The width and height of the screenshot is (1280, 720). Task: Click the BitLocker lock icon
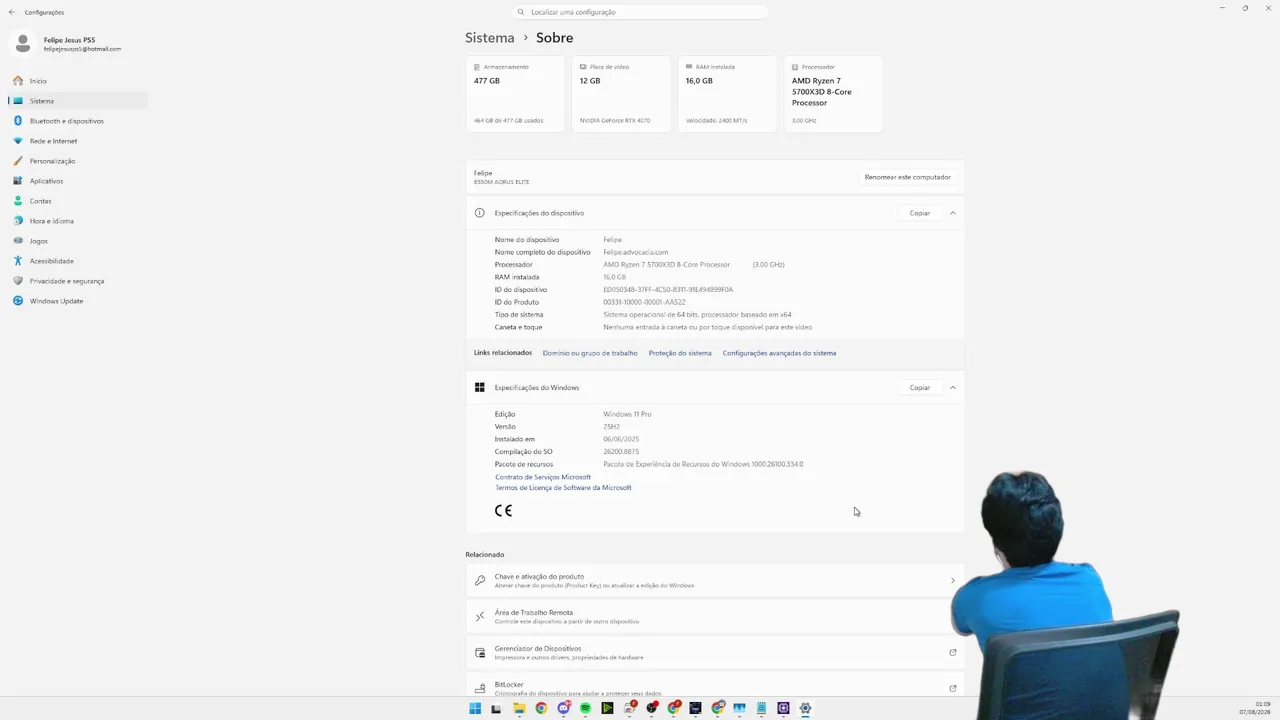[480, 688]
